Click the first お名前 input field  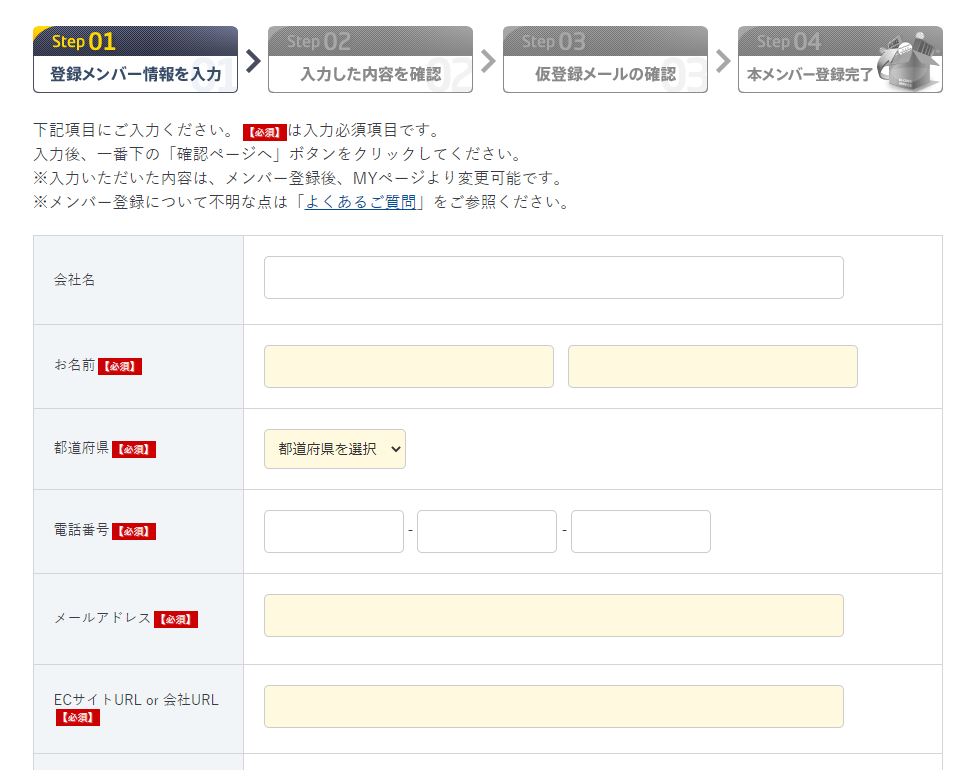pos(409,366)
